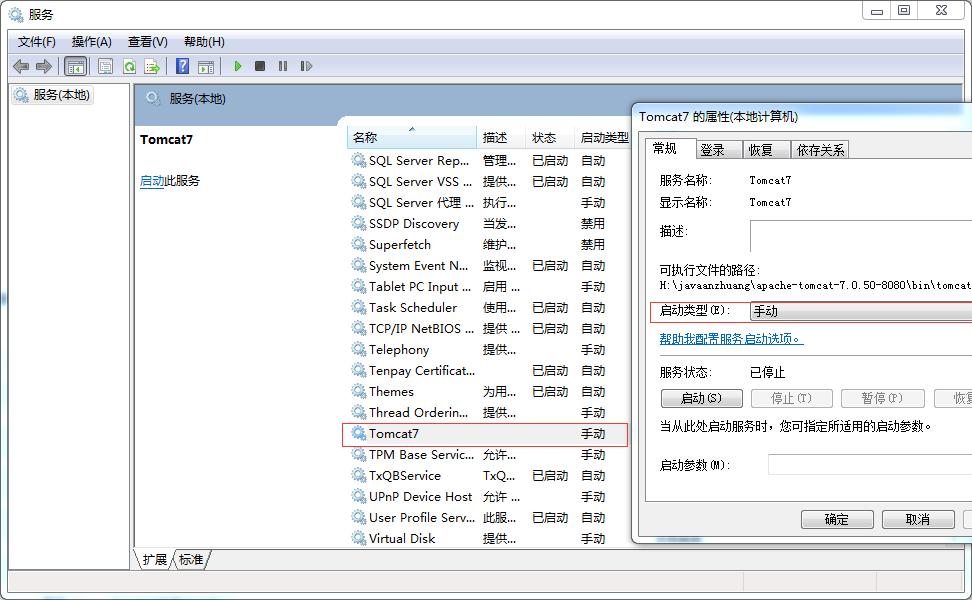Select the TCP/IP NetBIOS ... row
Viewport: 972px width, 600px height.
(x=488, y=329)
